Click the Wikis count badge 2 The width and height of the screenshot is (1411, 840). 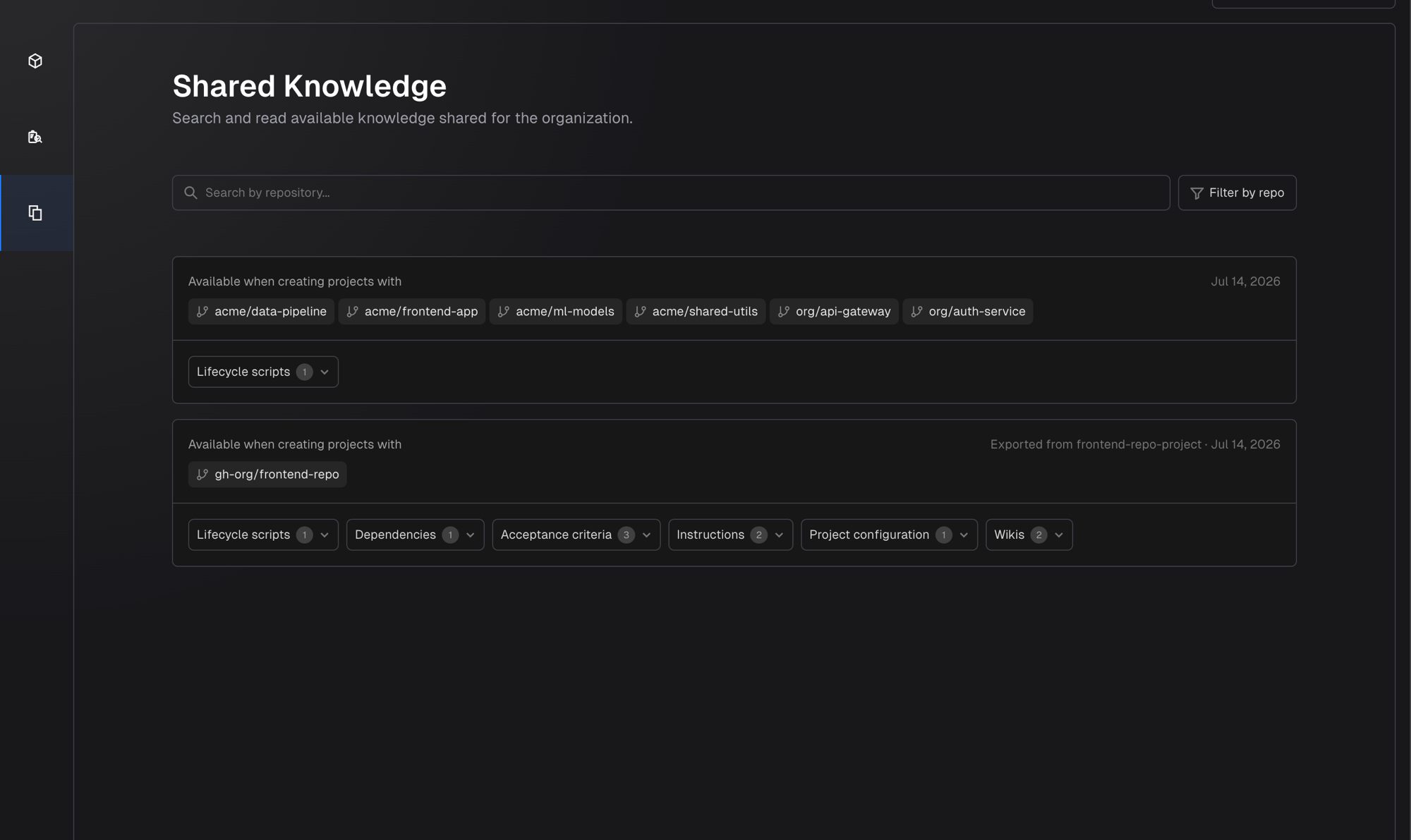tap(1038, 535)
